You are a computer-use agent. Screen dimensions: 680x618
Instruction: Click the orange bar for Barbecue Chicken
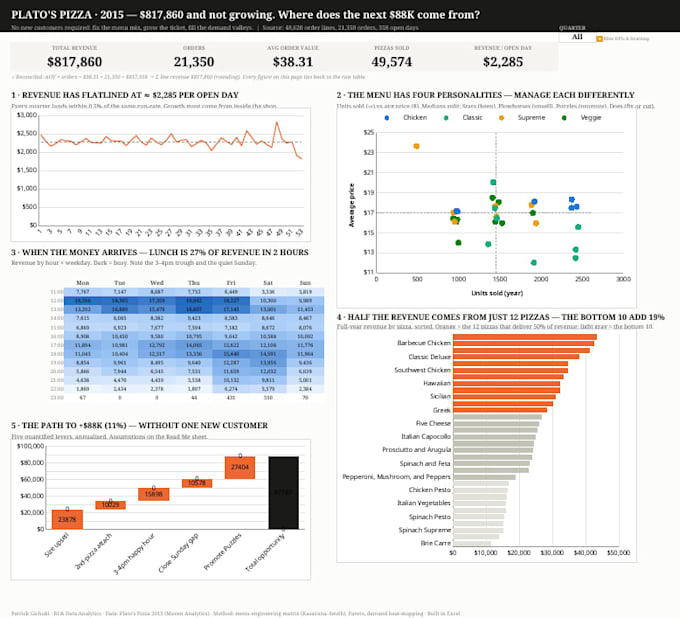[x=523, y=343]
